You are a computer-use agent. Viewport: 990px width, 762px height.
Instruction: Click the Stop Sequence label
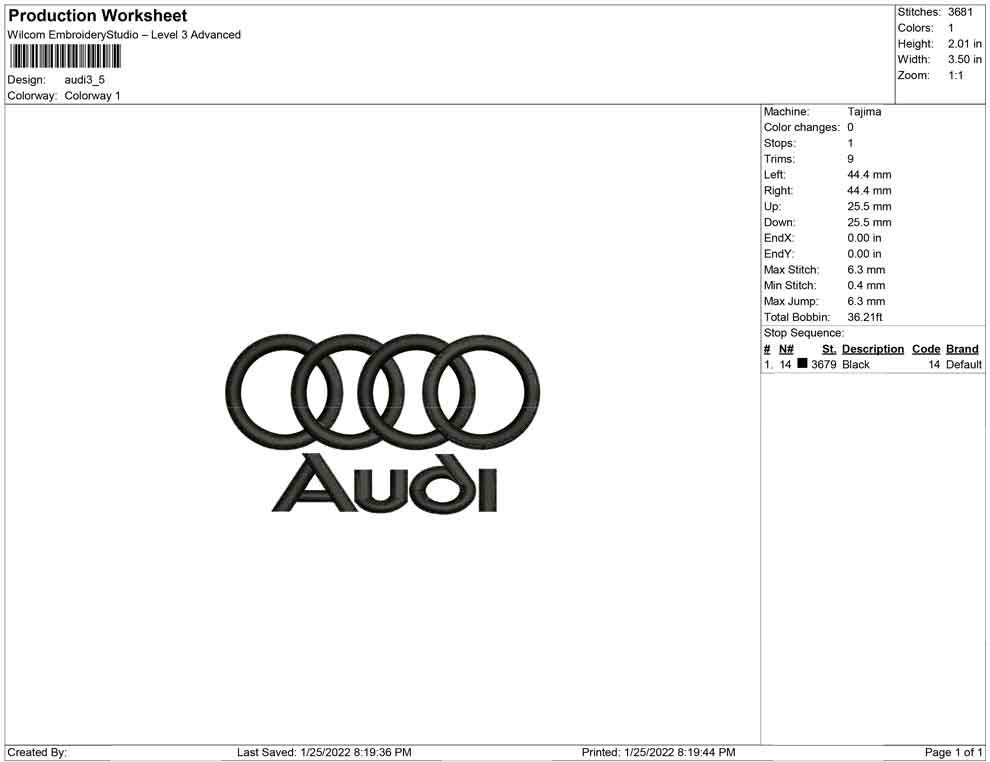tap(804, 333)
